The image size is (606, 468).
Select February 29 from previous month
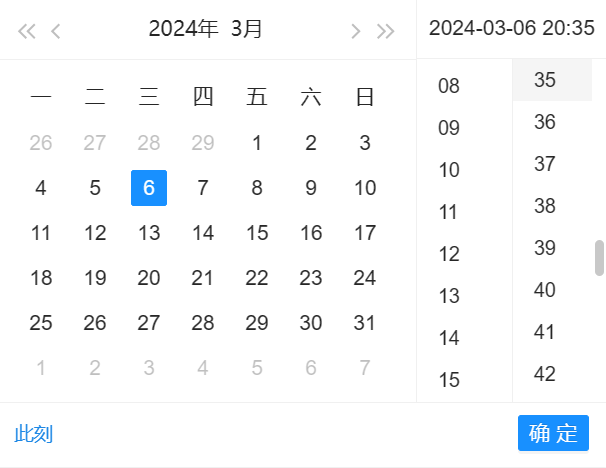[203, 143]
